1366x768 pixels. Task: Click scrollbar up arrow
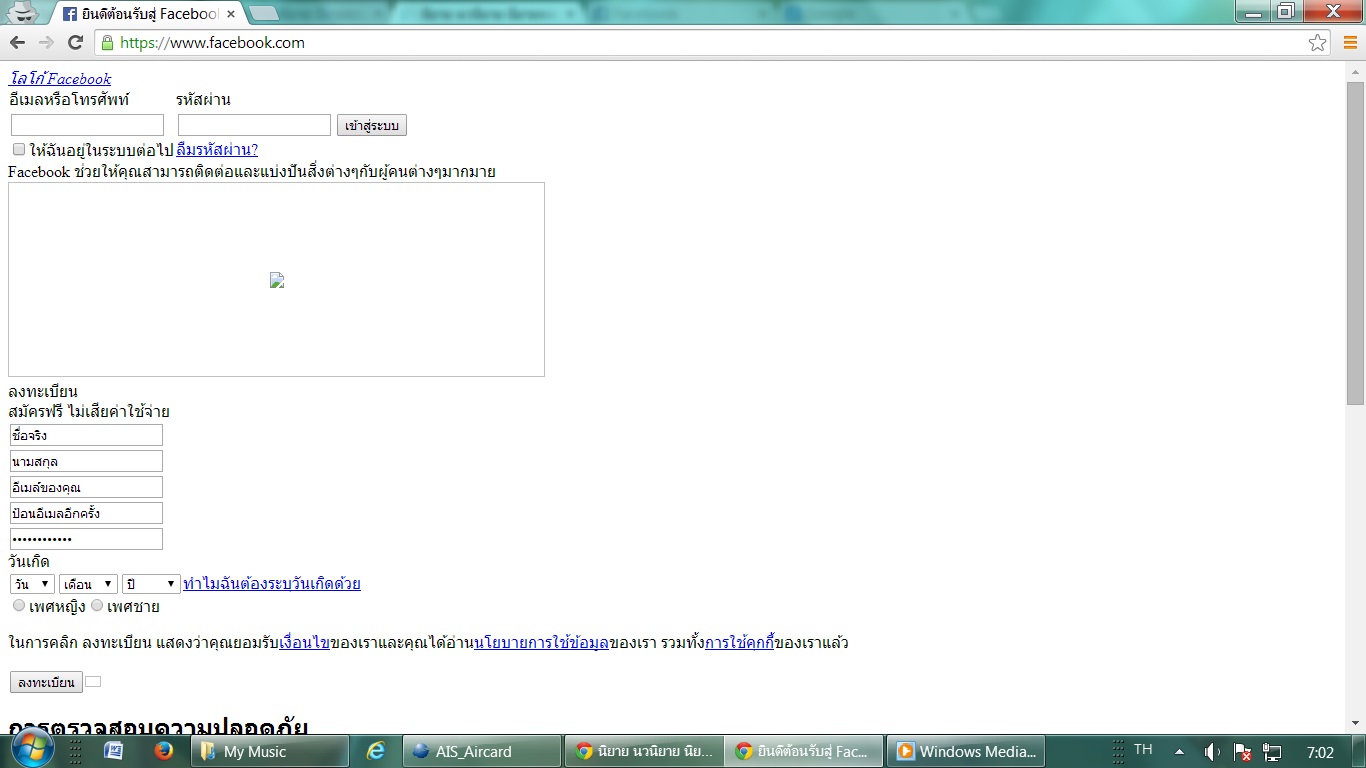pyautogui.click(x=1355, y=72)
